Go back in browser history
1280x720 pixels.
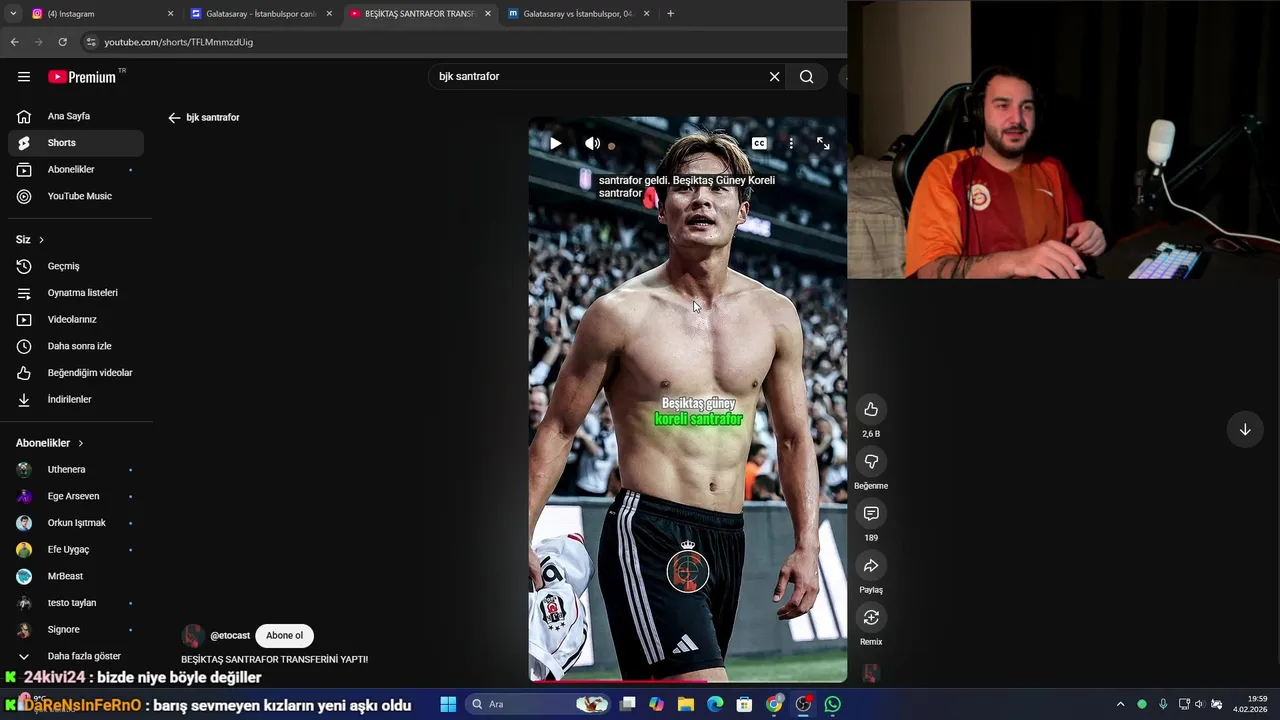click(14, 42)
